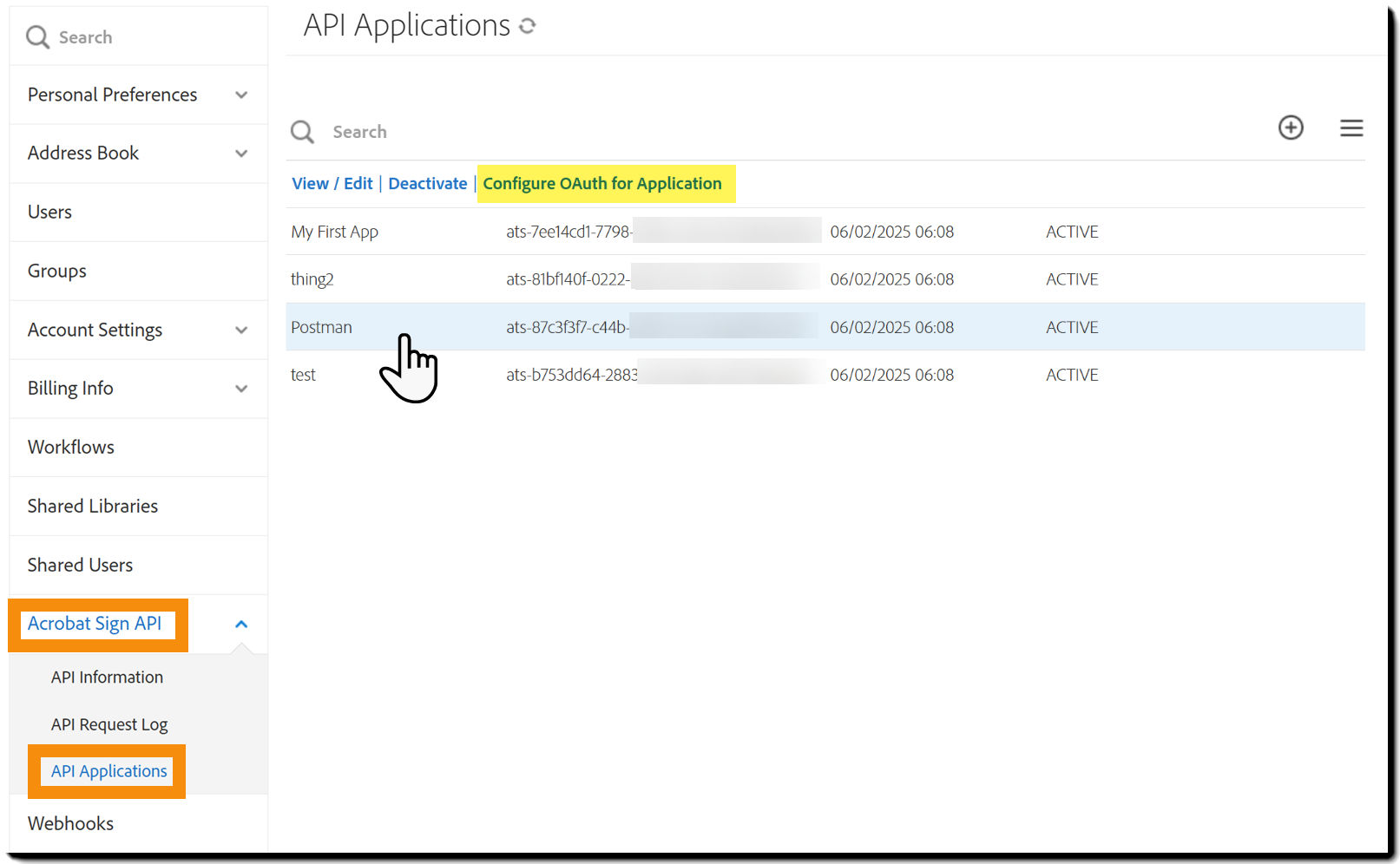
Task: Open the list options hamburger icon
Action: click(x=1351, y=128)
